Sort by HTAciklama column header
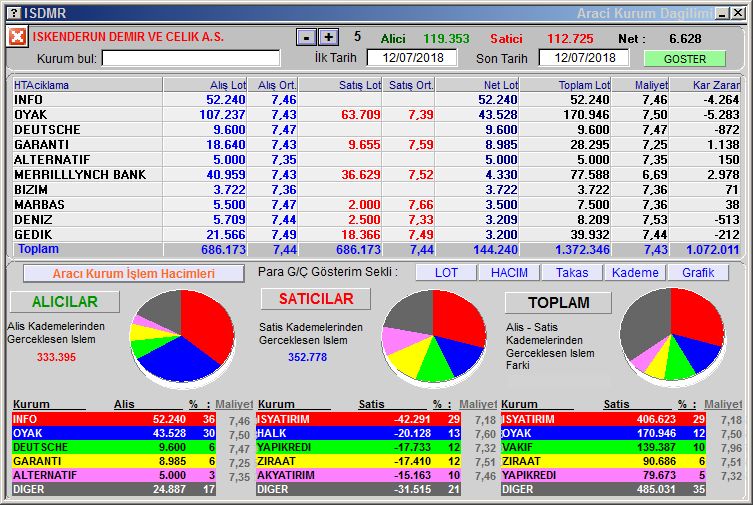The height and width of the screenshot is (505, 753). [x=88, y=85]
